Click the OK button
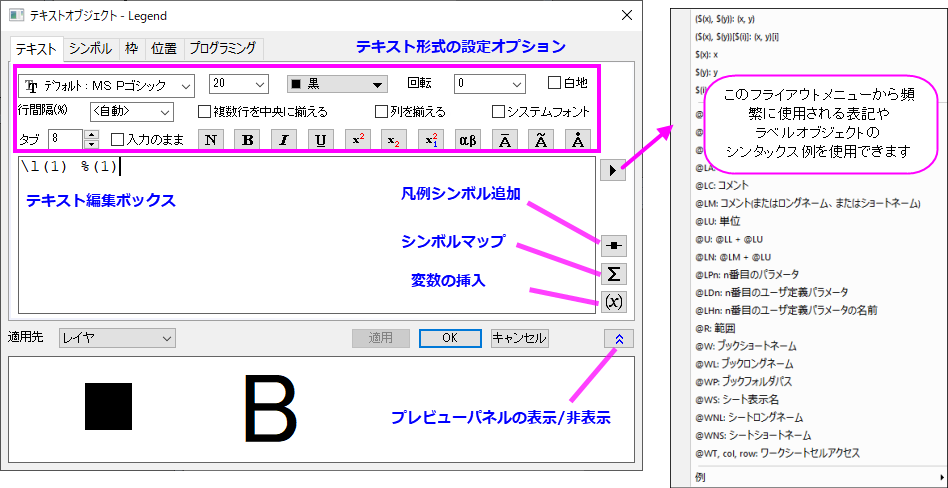Viewport: 948px width, 488px height. (x=450, y=339)
